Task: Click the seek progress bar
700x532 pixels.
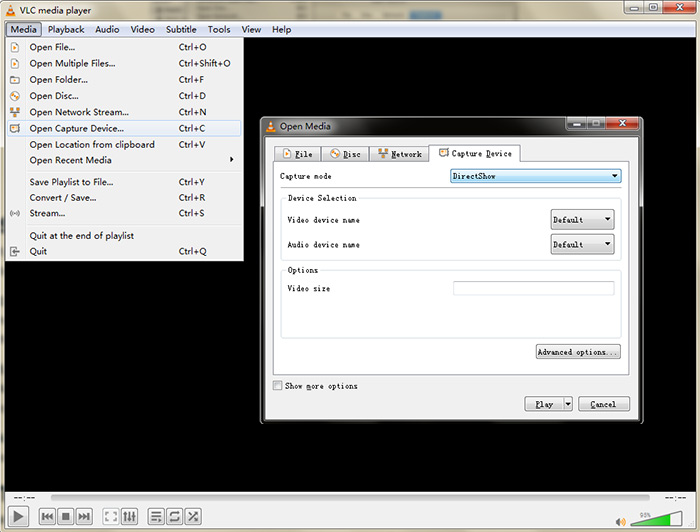Action: coord(350,497)
